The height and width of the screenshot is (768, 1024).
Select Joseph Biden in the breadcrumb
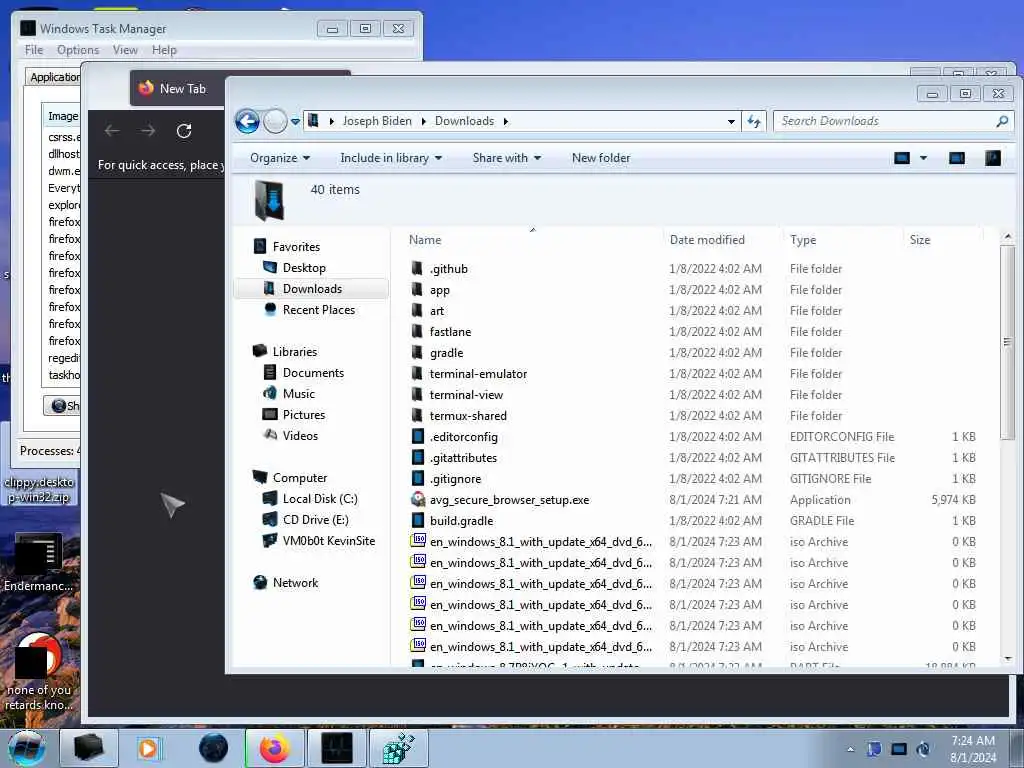(x=377, y=121)
